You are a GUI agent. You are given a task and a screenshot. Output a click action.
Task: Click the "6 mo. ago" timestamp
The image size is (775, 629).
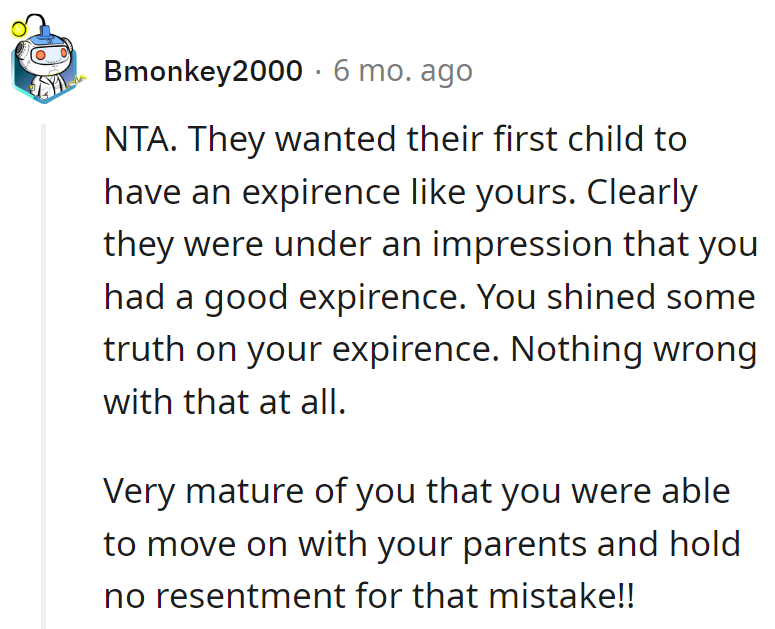pyautogui.click(x=402, y=71)
